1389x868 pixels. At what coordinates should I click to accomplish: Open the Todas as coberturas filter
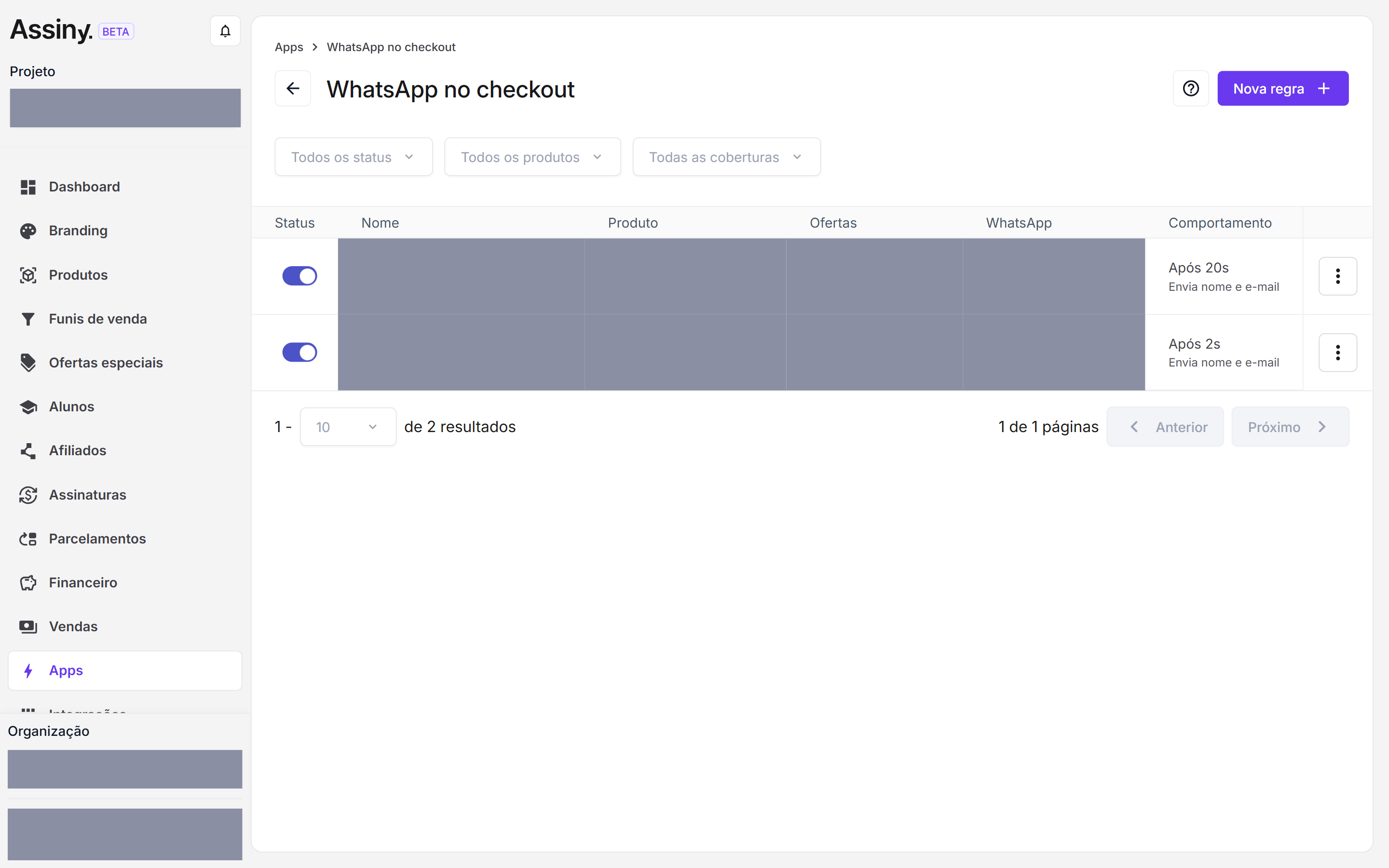726,157
